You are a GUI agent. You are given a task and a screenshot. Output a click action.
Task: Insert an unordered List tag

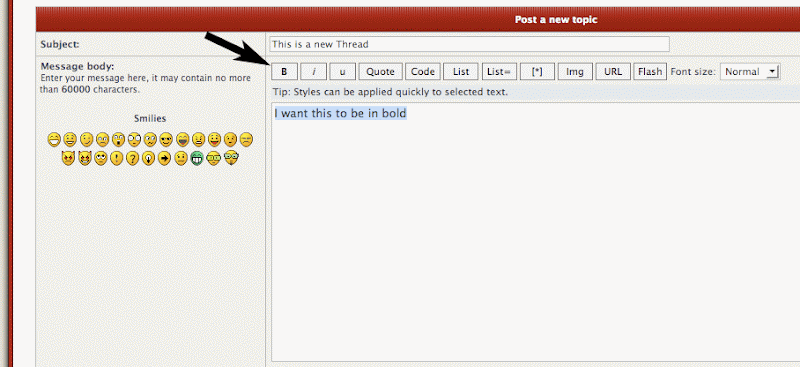461,72
